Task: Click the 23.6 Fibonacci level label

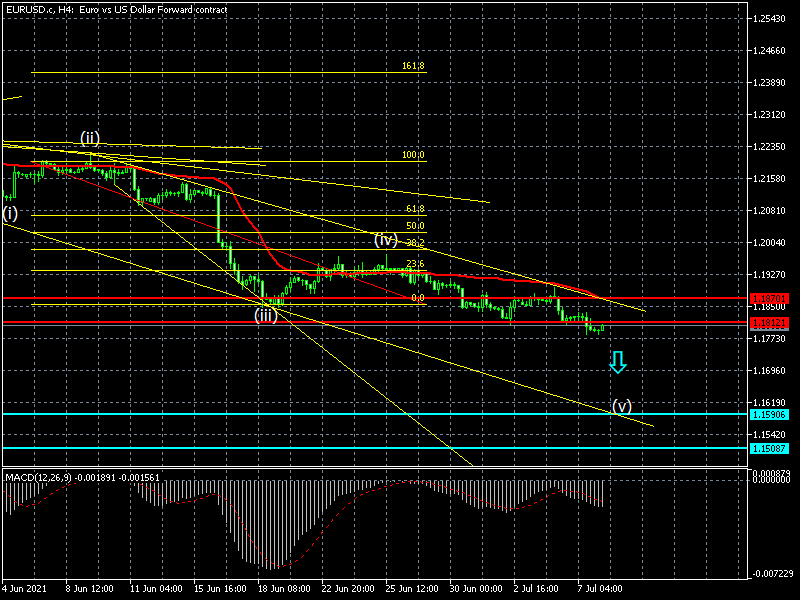Action: pyautogui.click(x=416, y=265)
